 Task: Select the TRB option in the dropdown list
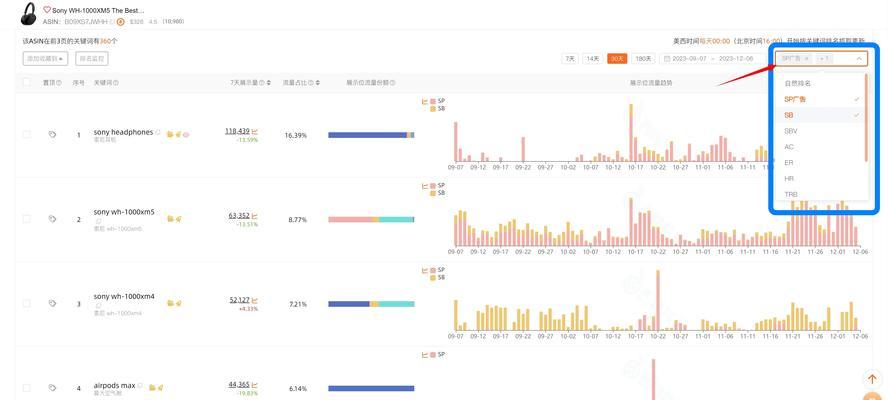pyautogui.click(x=820, y=194)
